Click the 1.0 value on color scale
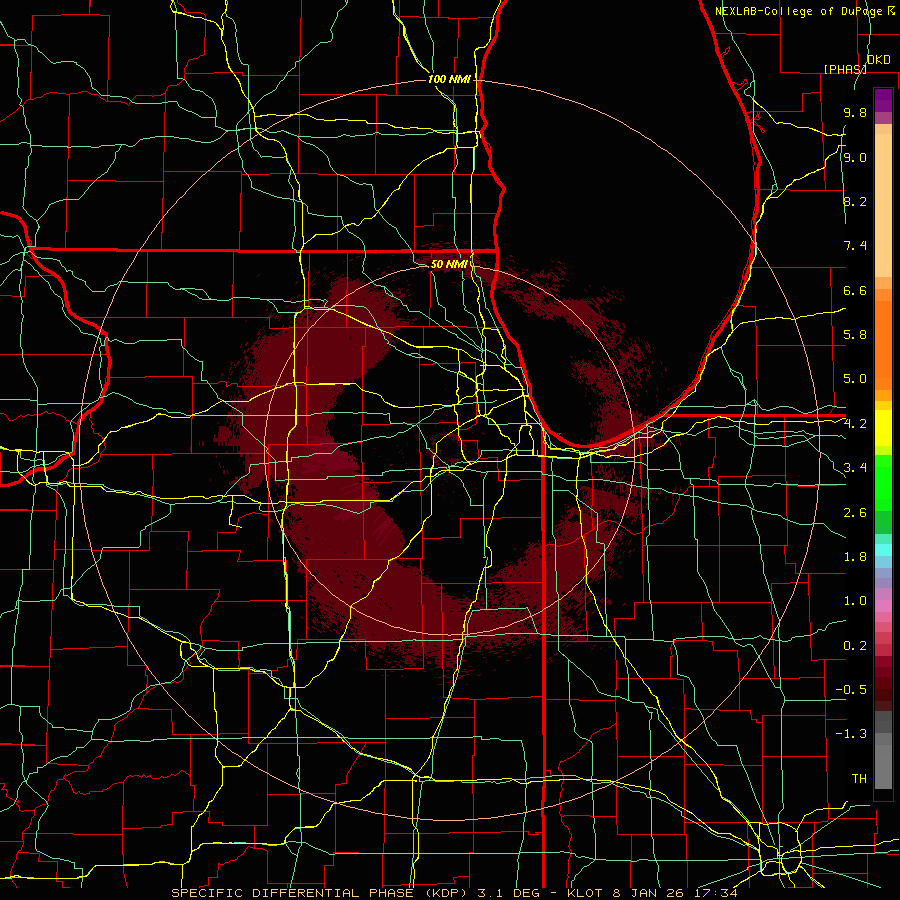Viewport: 900px width, 900px height. tap(855, 602)
